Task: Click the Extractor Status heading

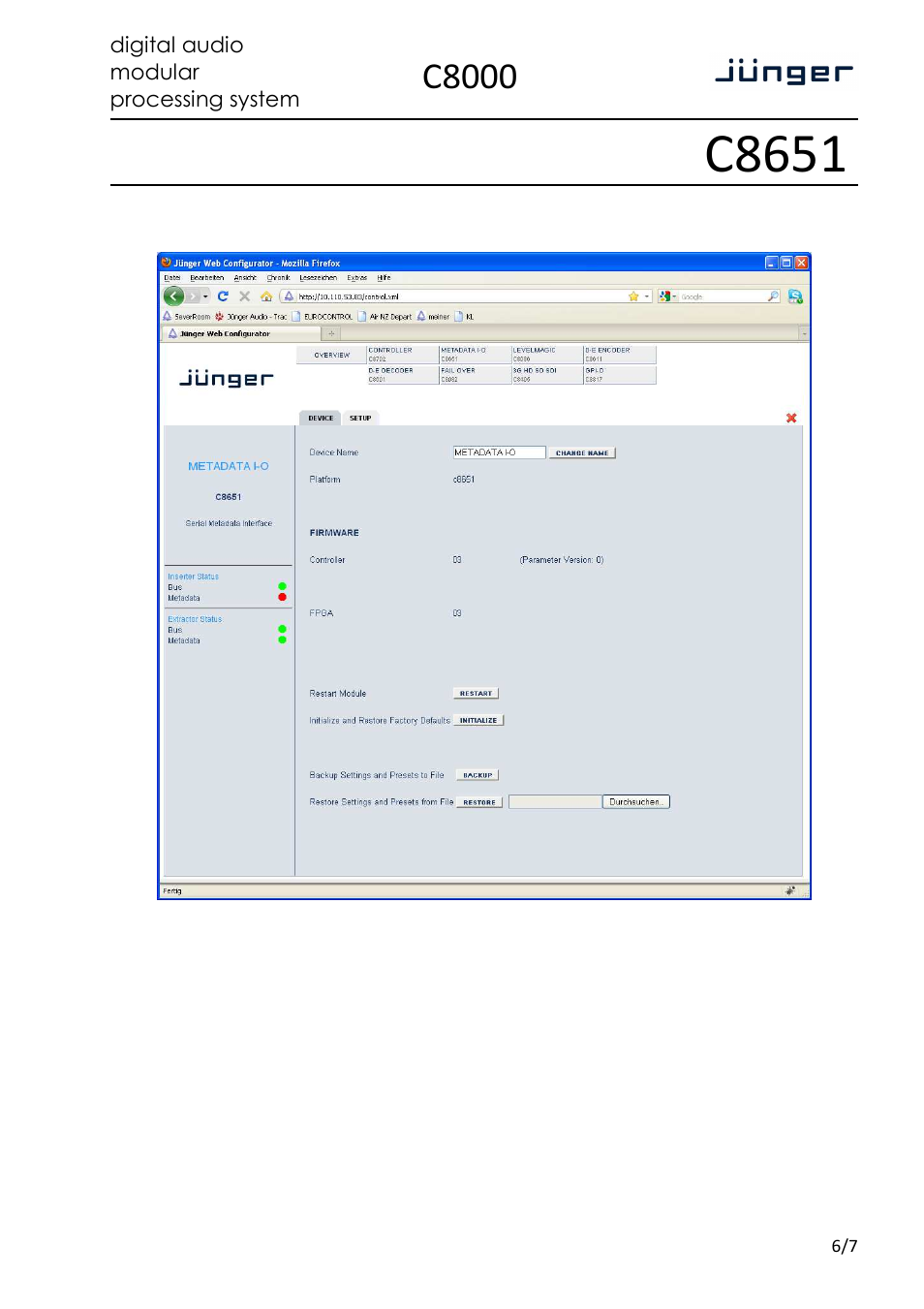Action: pos(195,619)
